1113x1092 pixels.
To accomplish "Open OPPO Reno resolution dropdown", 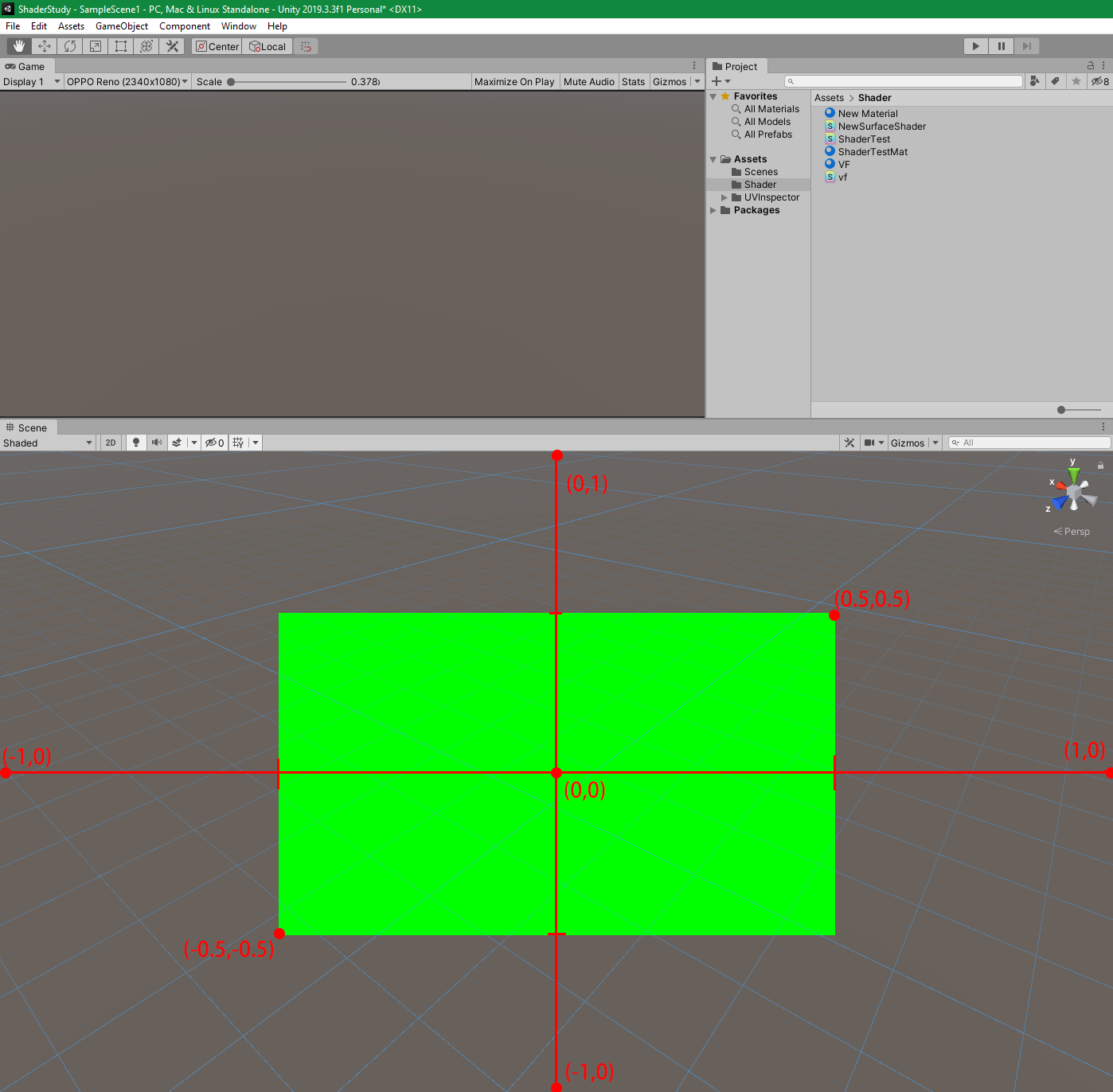I will point(127,81).
